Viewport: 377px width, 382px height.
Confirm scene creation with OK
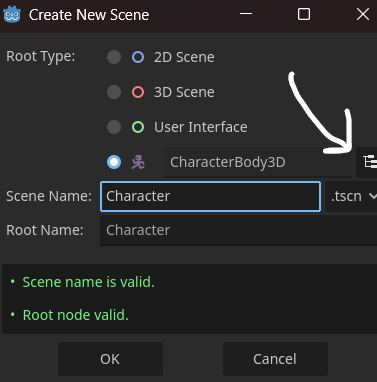click(110, 359)
